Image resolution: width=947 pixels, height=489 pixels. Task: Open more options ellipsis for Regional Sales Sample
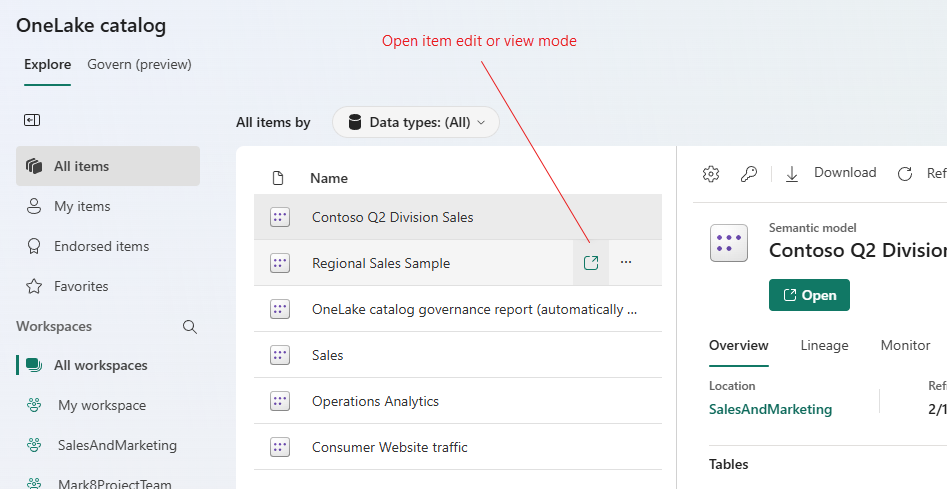click(626, 263)
